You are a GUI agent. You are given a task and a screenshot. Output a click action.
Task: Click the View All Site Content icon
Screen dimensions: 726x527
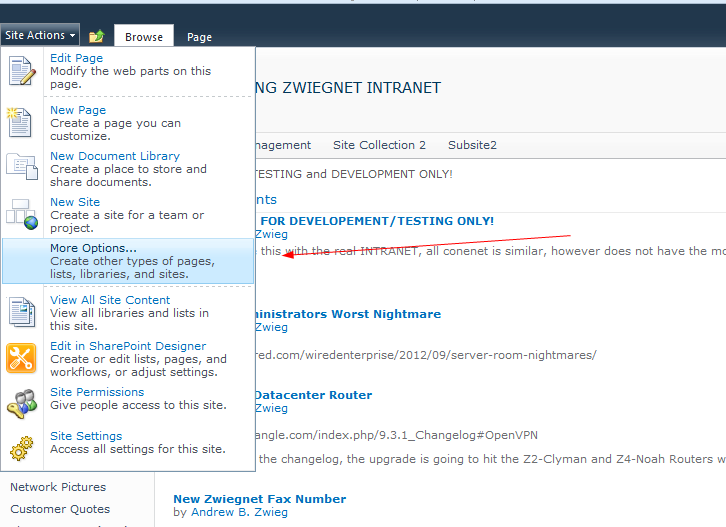22,312
